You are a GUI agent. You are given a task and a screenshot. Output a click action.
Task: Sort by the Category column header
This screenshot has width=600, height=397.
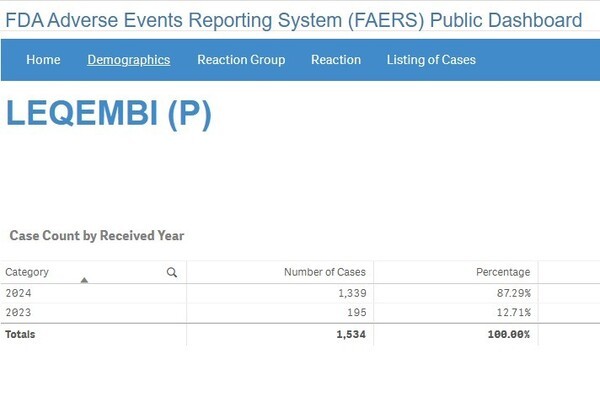pos(27,272)
